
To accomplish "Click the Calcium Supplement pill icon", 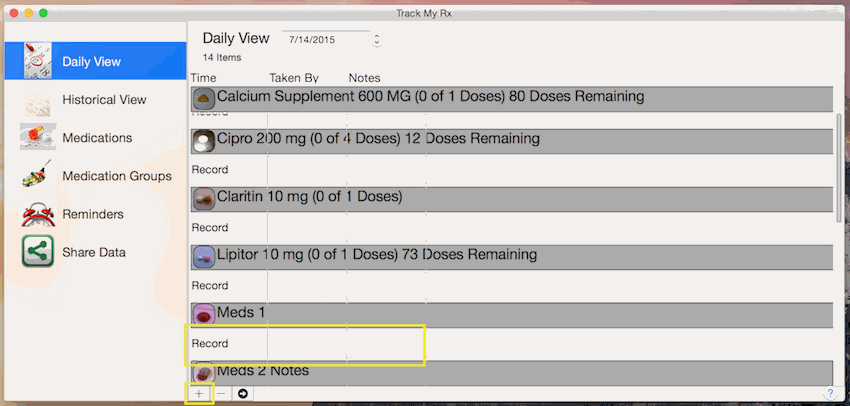I will [x=204, y=99].
